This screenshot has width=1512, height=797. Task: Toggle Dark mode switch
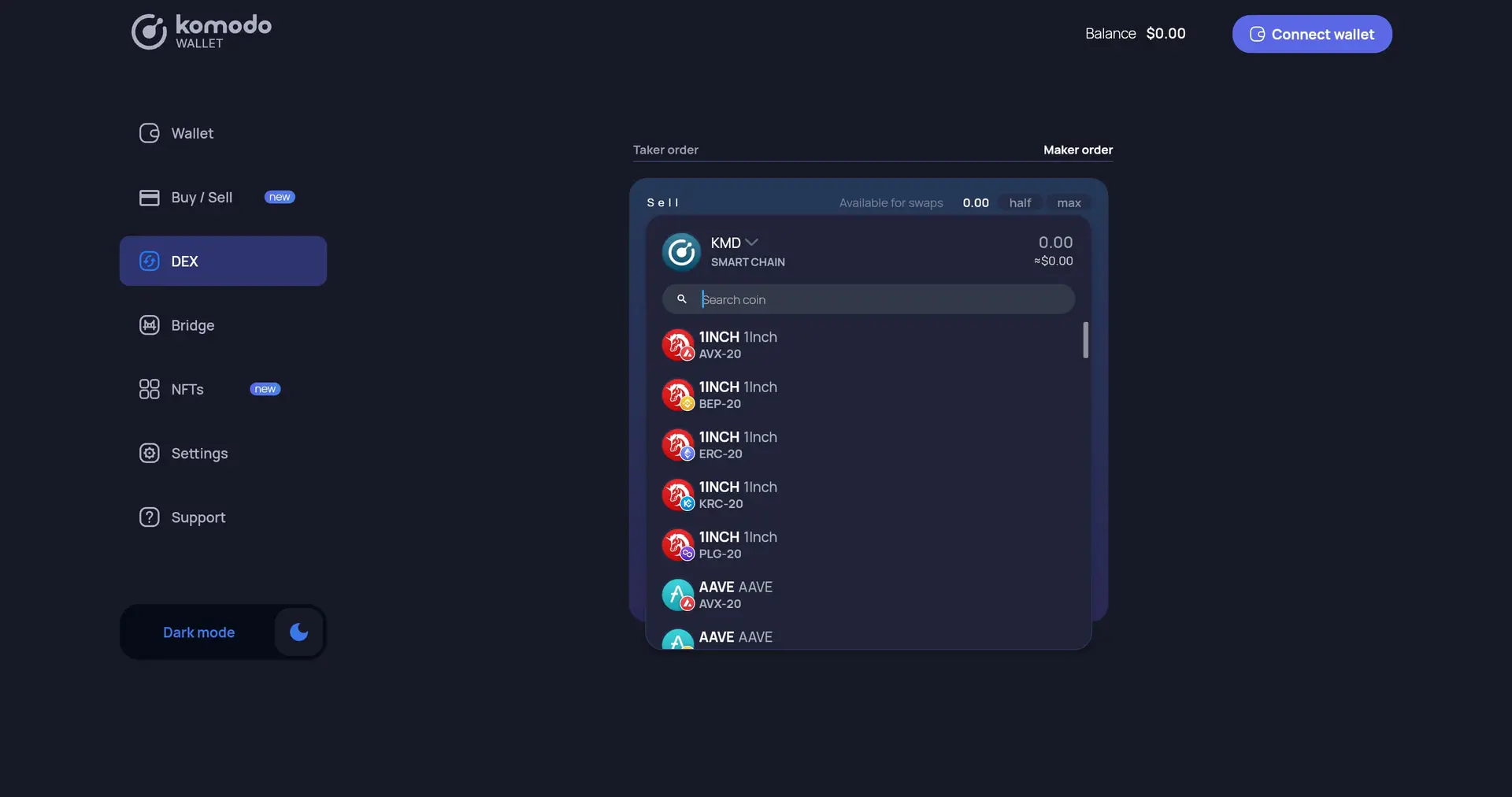pos(297,632)
